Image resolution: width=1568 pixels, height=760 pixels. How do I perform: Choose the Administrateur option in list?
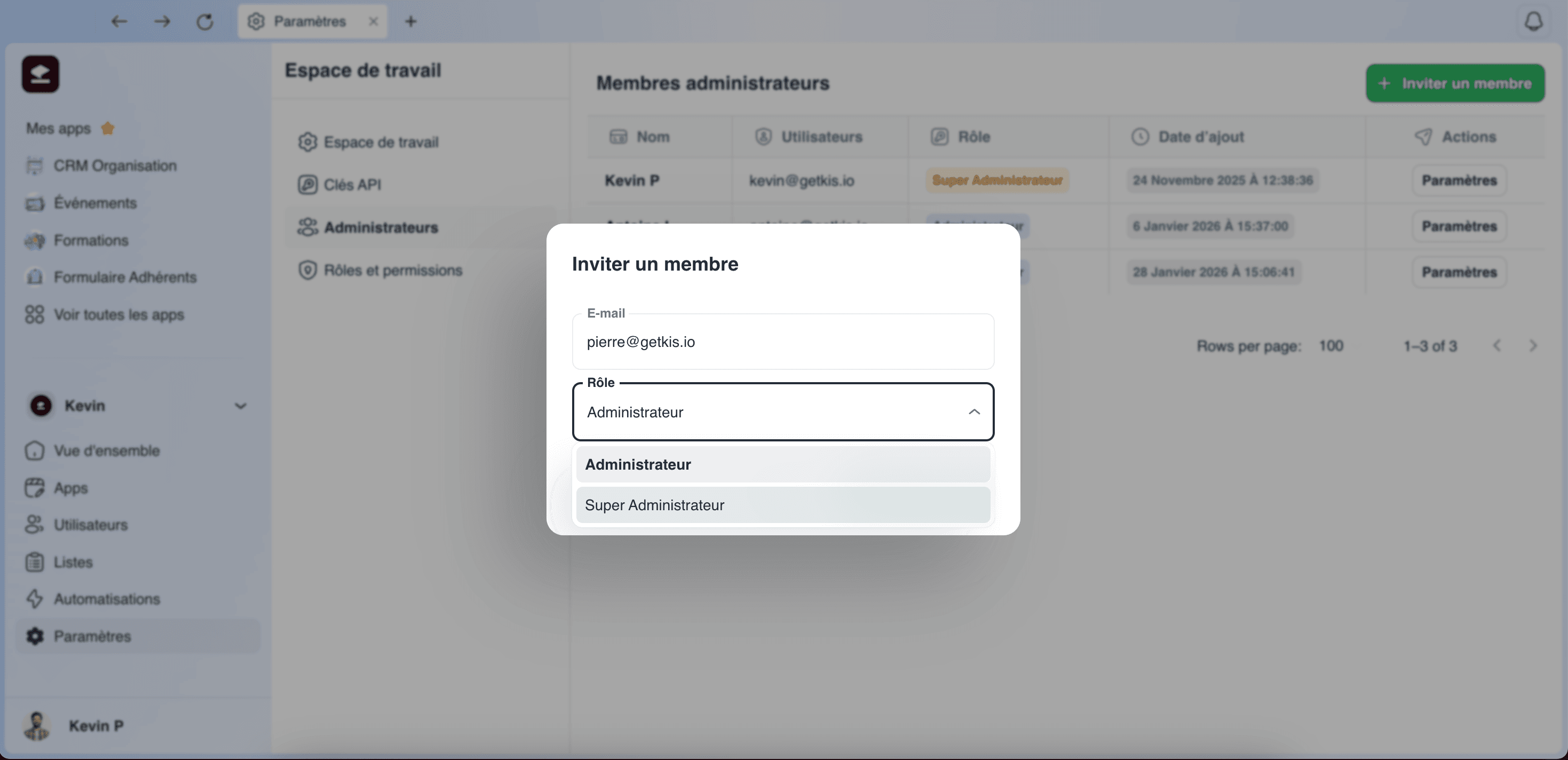coord(783,465)
